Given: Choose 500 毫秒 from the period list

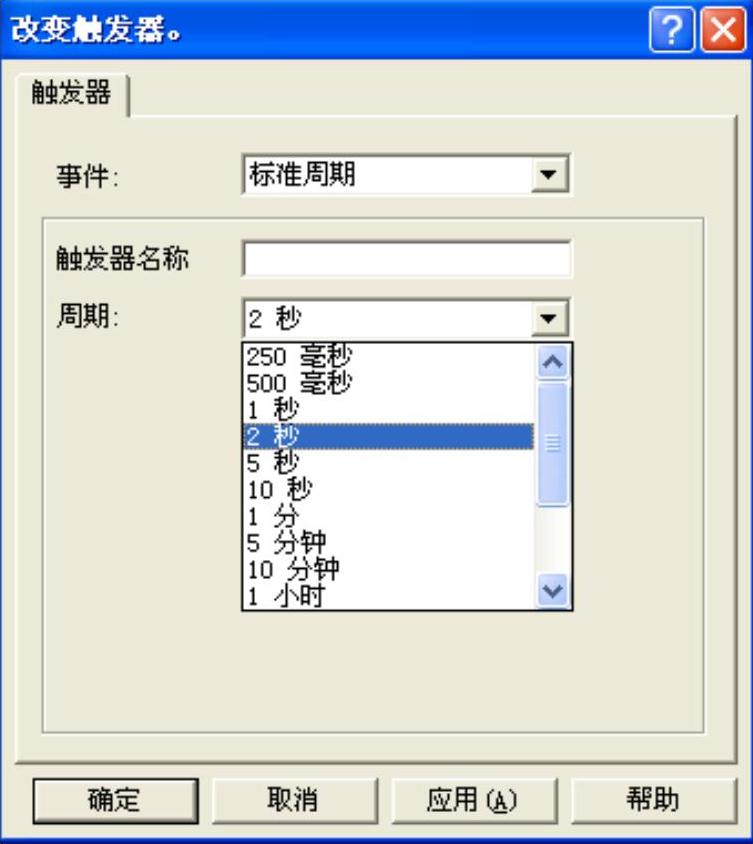Looking at the screenshot, I should pyautogui.click(x=389, y=383).
